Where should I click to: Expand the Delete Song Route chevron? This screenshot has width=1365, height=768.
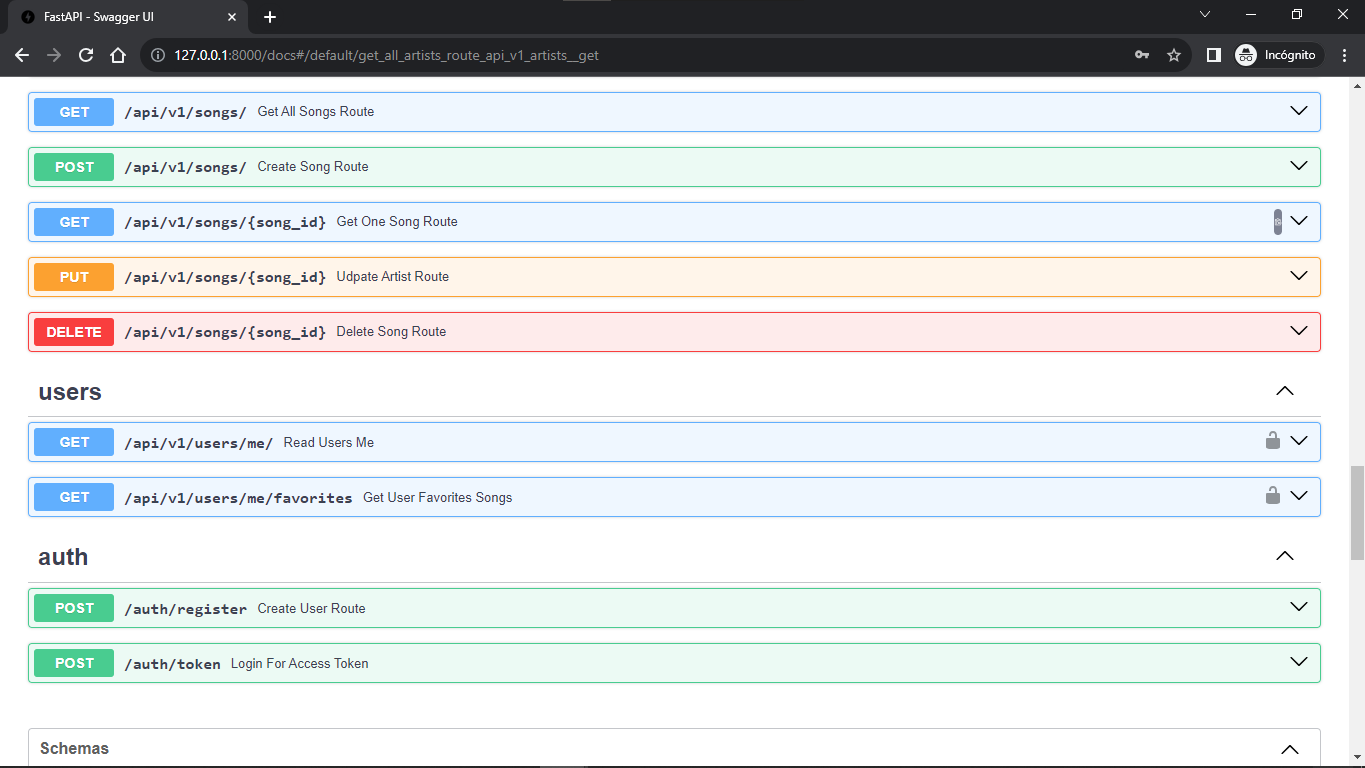(1299, 331)
